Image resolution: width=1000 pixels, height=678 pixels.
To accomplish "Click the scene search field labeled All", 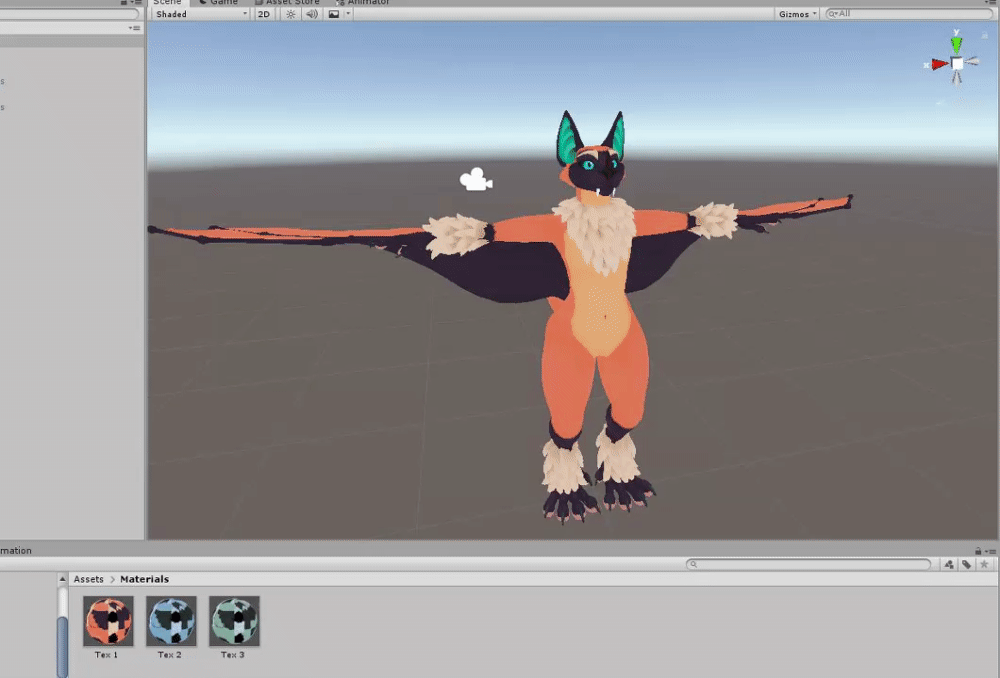I will pos(908,13).
